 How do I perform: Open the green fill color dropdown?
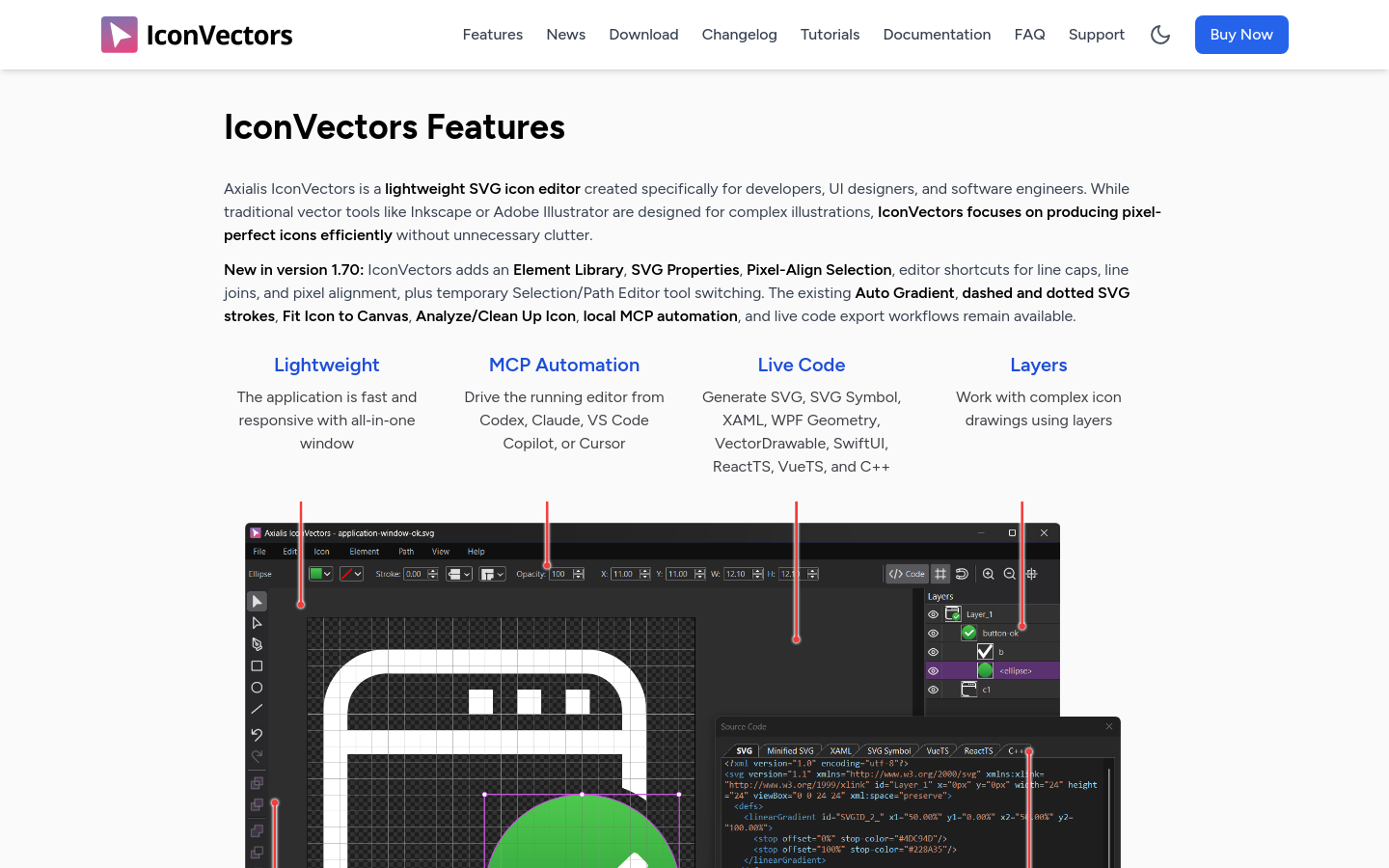(x=328, y=574)
